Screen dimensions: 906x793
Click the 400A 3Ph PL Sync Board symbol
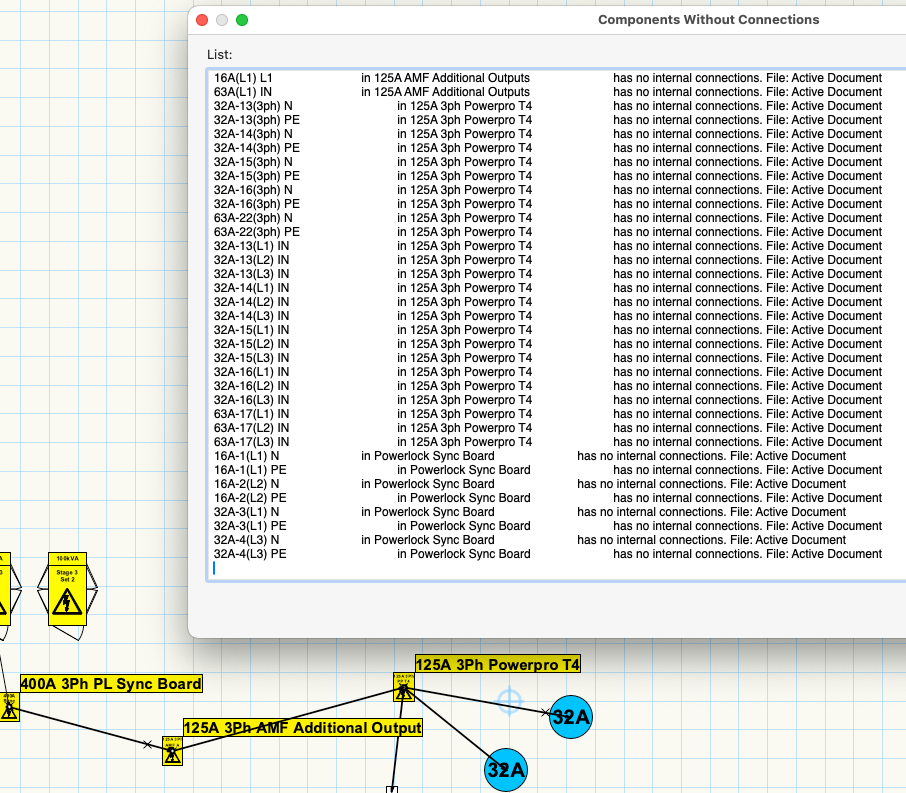(x=8, y=708)
